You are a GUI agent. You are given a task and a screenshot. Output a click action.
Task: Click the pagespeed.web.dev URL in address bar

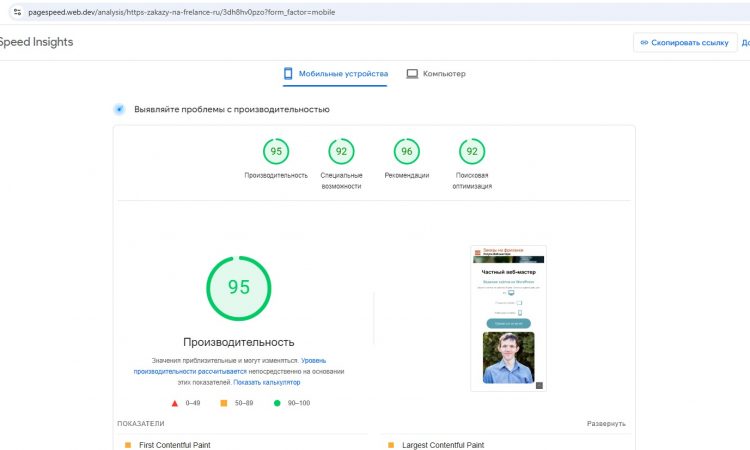[x=181, y=12]
